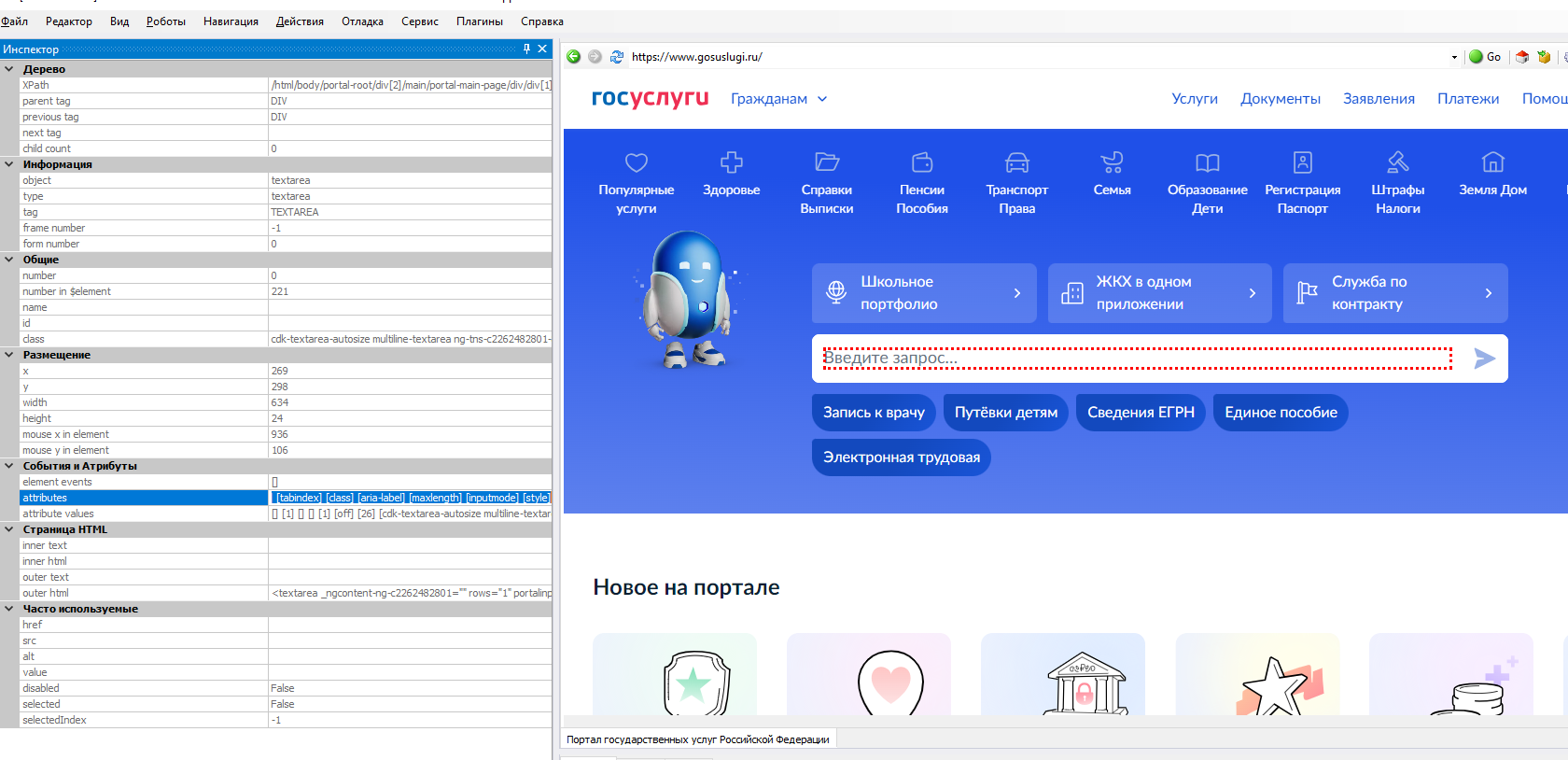Viewport: 1568px width, 760px height.
Task: Collapse the Страница HTML section
Action: pyautogui.click(x=9, y=529)
